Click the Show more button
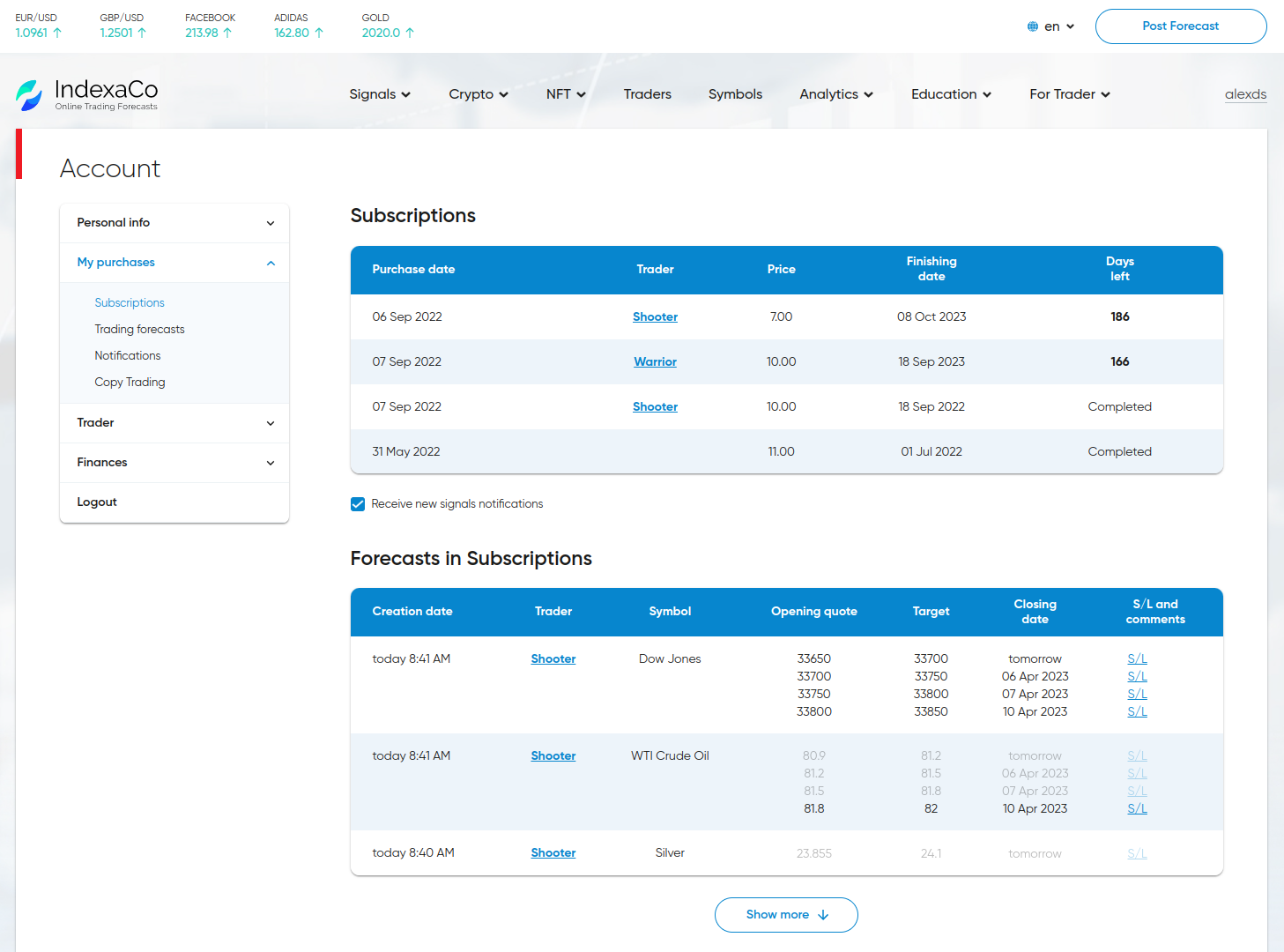1284x952 pixels. coord(786,915)
